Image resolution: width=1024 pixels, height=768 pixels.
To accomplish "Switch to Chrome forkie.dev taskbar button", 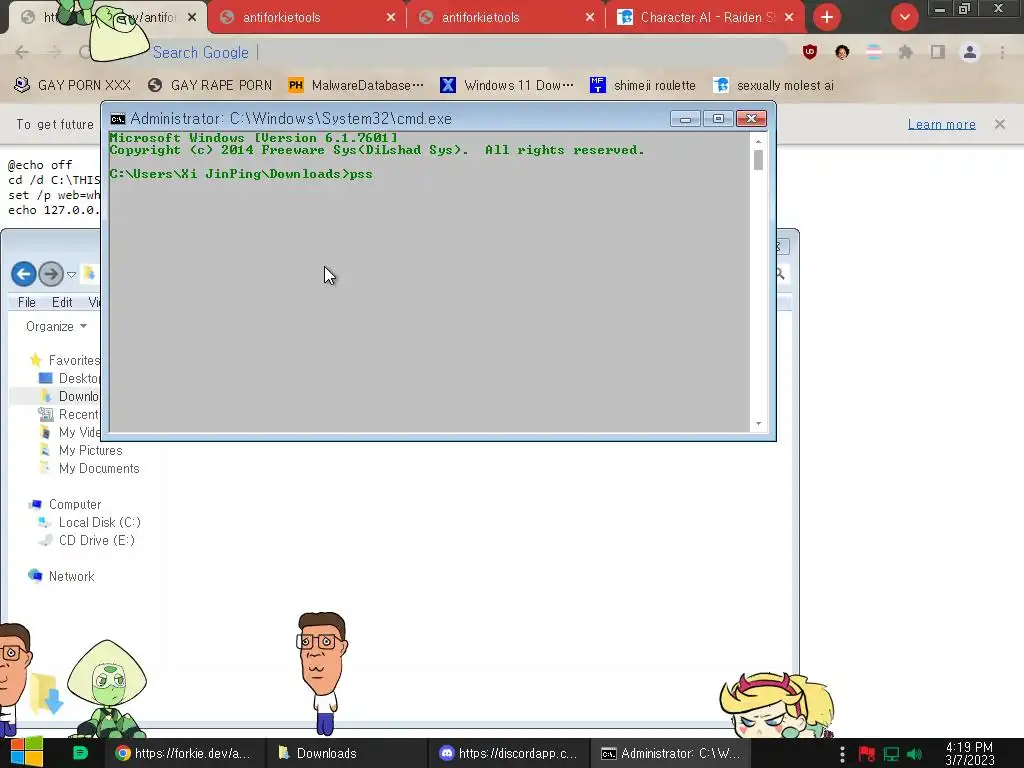I will click(x=184, y=753).
